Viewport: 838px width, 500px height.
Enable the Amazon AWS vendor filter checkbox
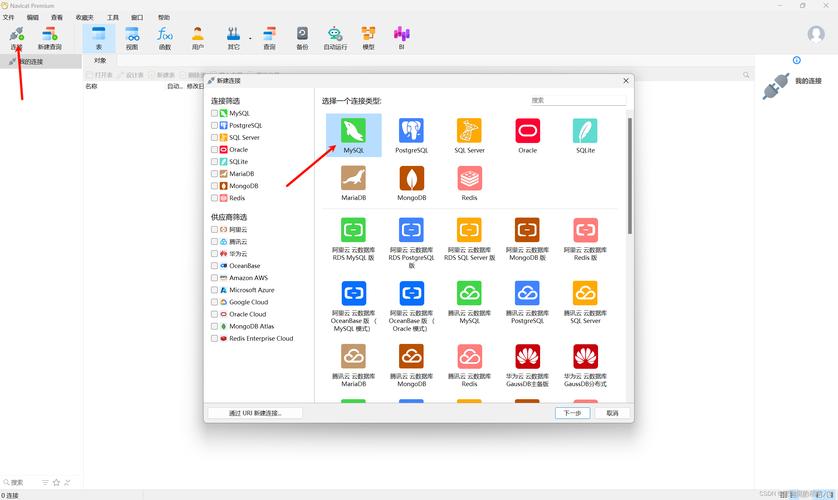214,278
